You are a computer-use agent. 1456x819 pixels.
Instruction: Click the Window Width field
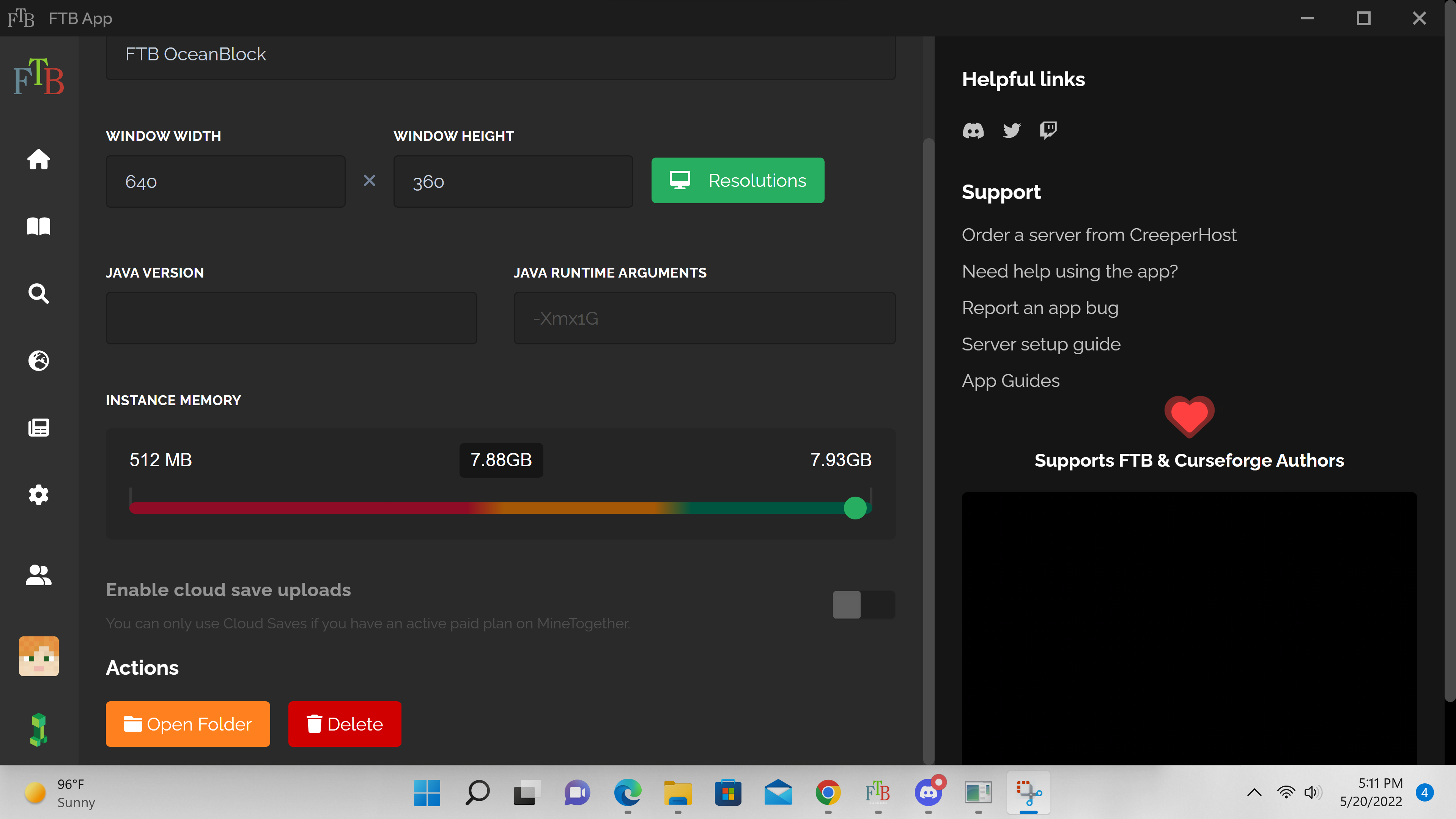225,181
